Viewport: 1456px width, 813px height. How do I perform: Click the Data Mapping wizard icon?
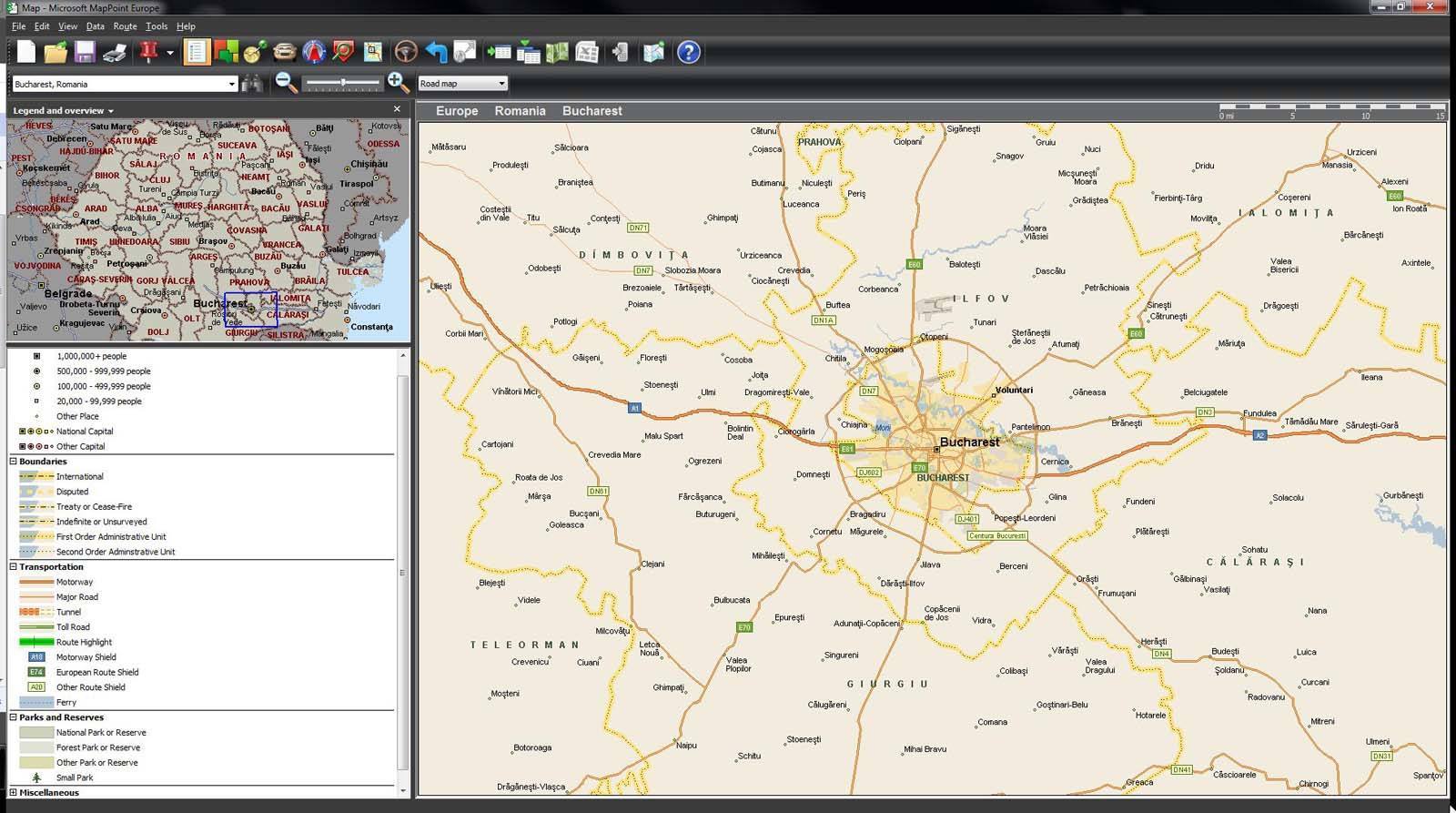pos(528,52)
